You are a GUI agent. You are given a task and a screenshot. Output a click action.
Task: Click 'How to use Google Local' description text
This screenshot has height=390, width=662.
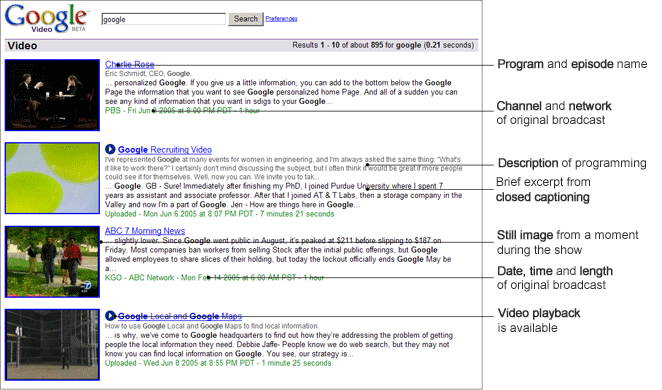212,326
